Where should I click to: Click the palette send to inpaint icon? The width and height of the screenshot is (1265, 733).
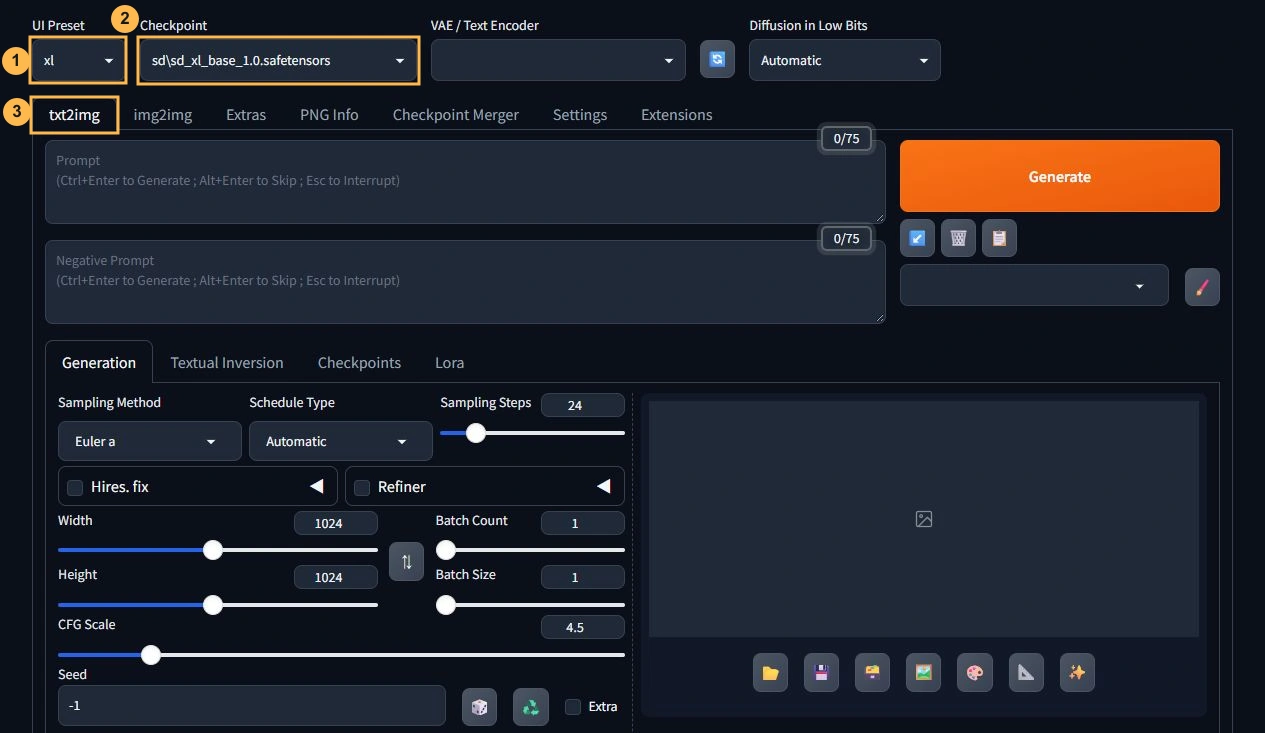975,673
